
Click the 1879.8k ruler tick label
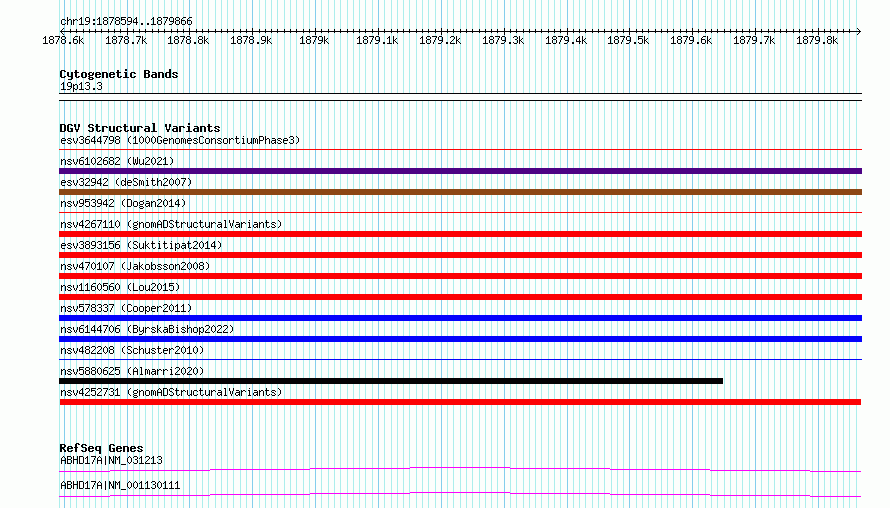point(817,40)
